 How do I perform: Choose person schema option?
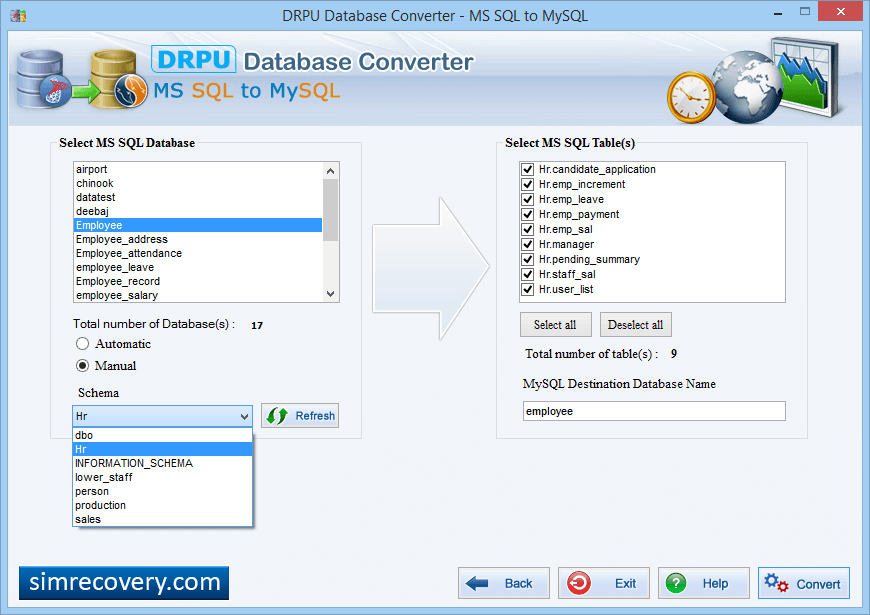(x=163, y=491)
